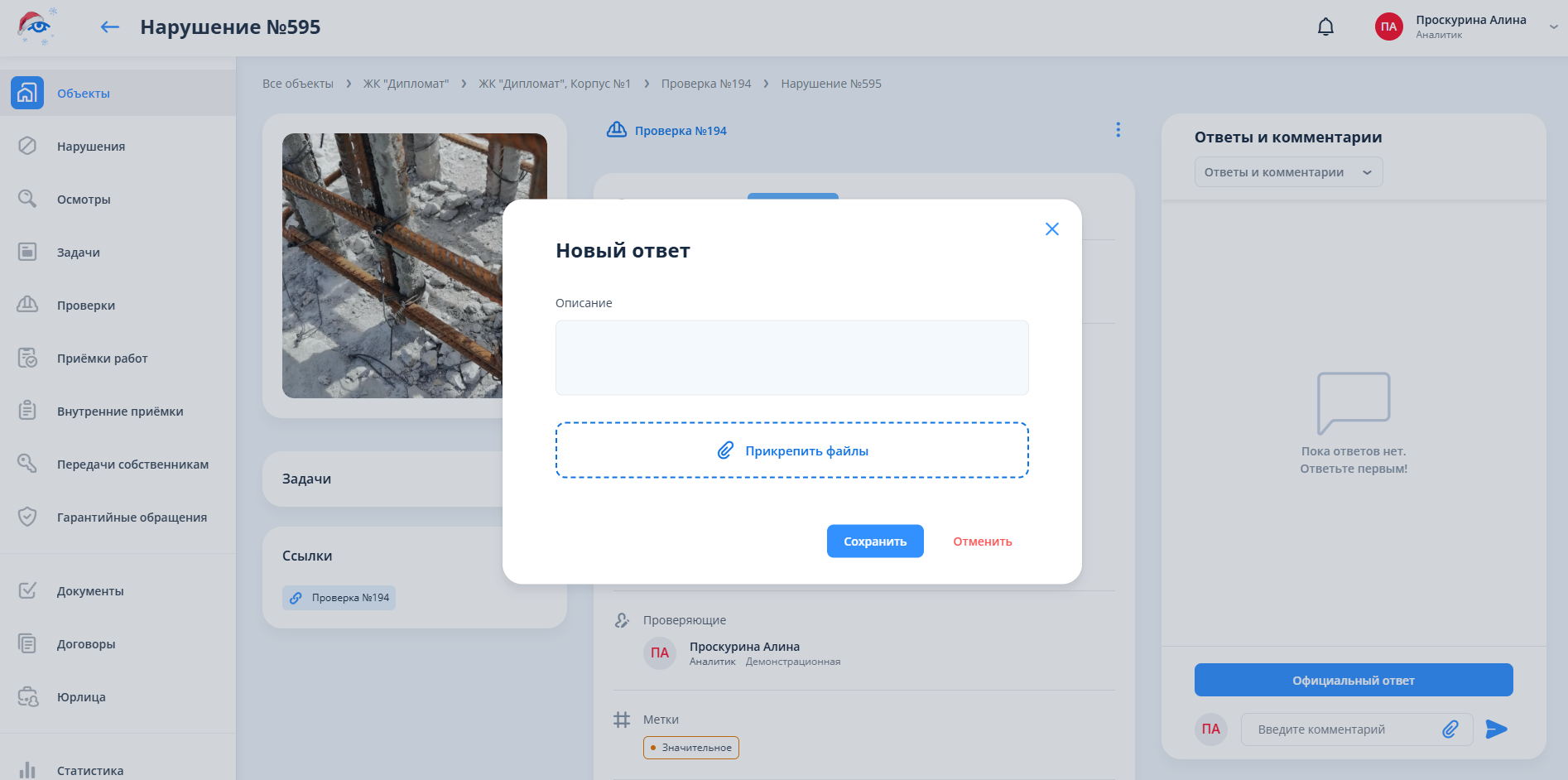Expand the Ответы и комментарии dropdown
This screenshot has height=780, width=1568.
(1287, 172)
